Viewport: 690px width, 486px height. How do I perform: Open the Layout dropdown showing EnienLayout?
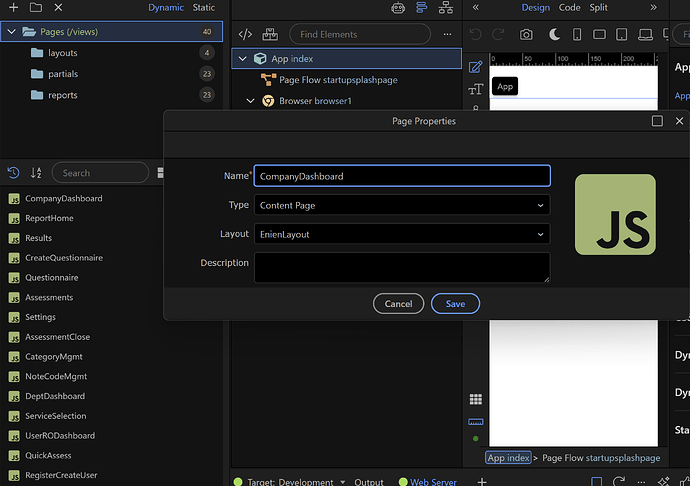[402, 234]
